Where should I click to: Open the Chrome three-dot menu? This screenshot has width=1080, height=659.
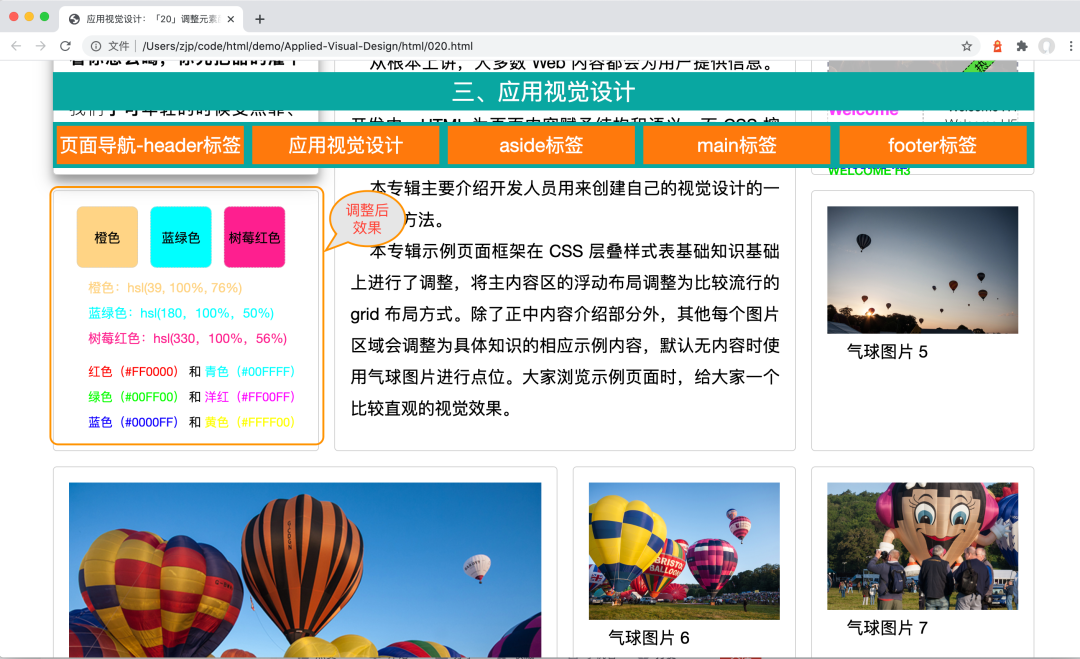(x=1070, y=46)
